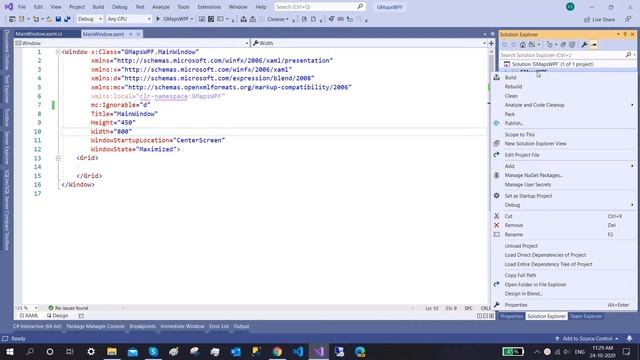
Task: Click the Home icon in Solution Explorer
Action: [x=522, y=44]
